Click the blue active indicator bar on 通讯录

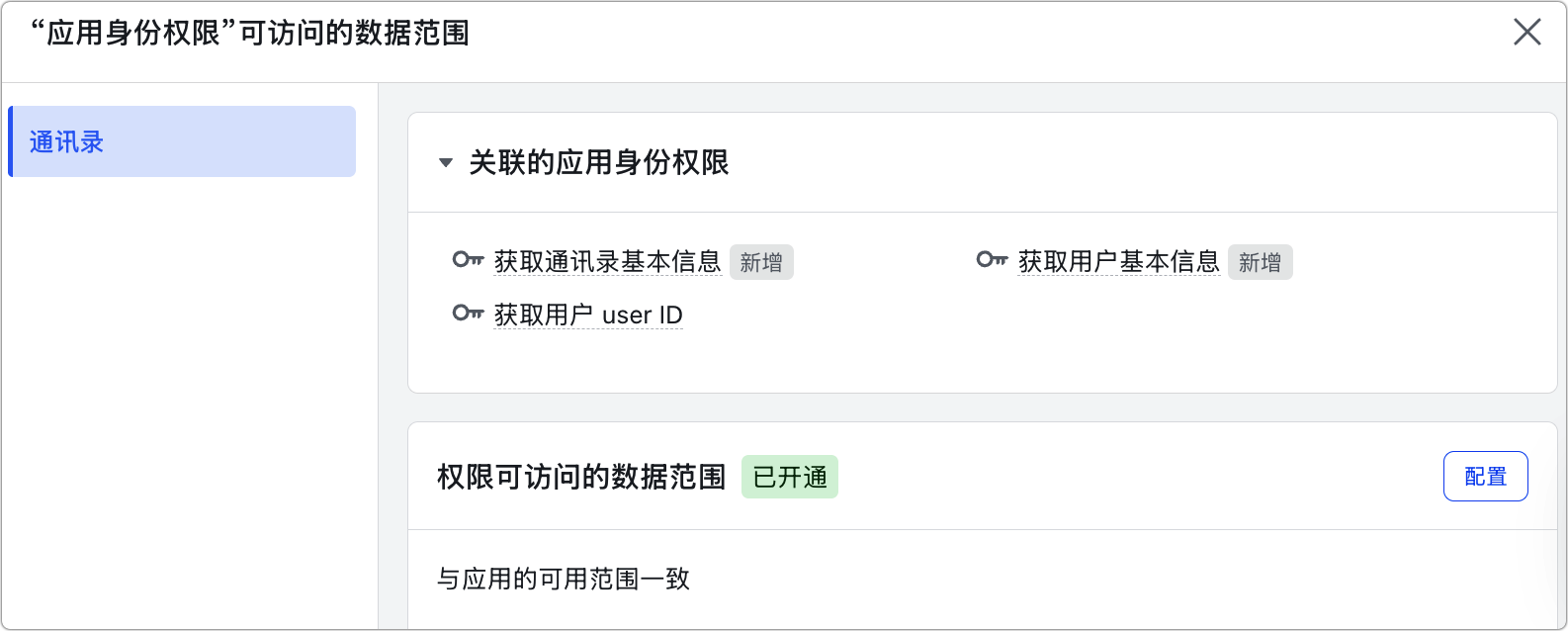(11, 141)
